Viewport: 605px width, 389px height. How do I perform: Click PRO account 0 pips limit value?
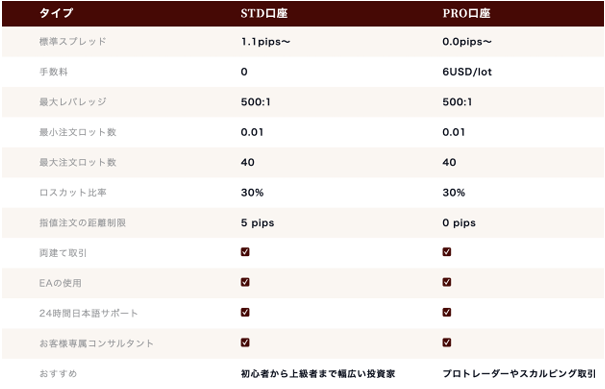pyautogui.click(x=459, y=223)
